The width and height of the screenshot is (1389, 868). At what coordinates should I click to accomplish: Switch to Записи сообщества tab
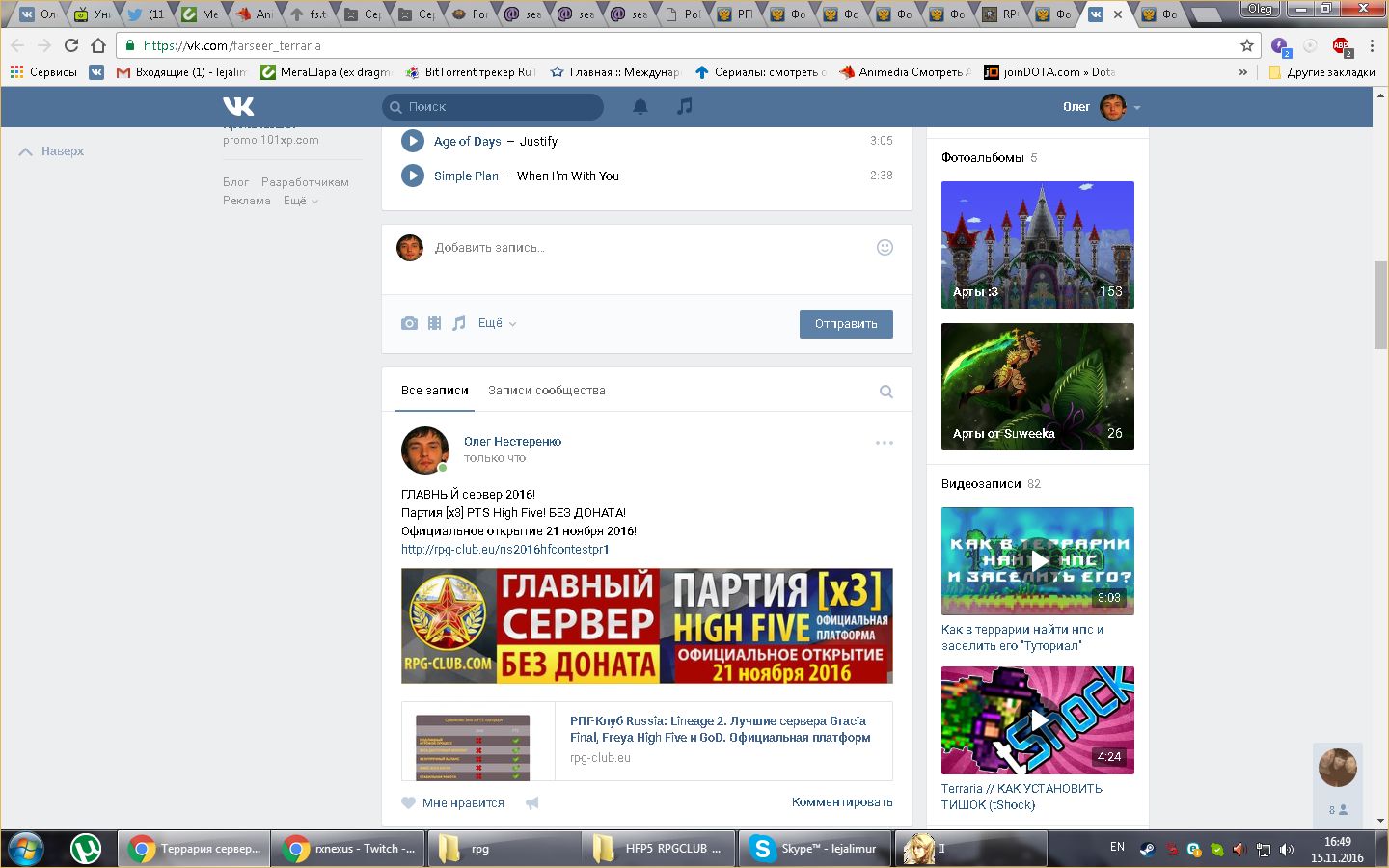pyautogui.click(x=546, y=391)
